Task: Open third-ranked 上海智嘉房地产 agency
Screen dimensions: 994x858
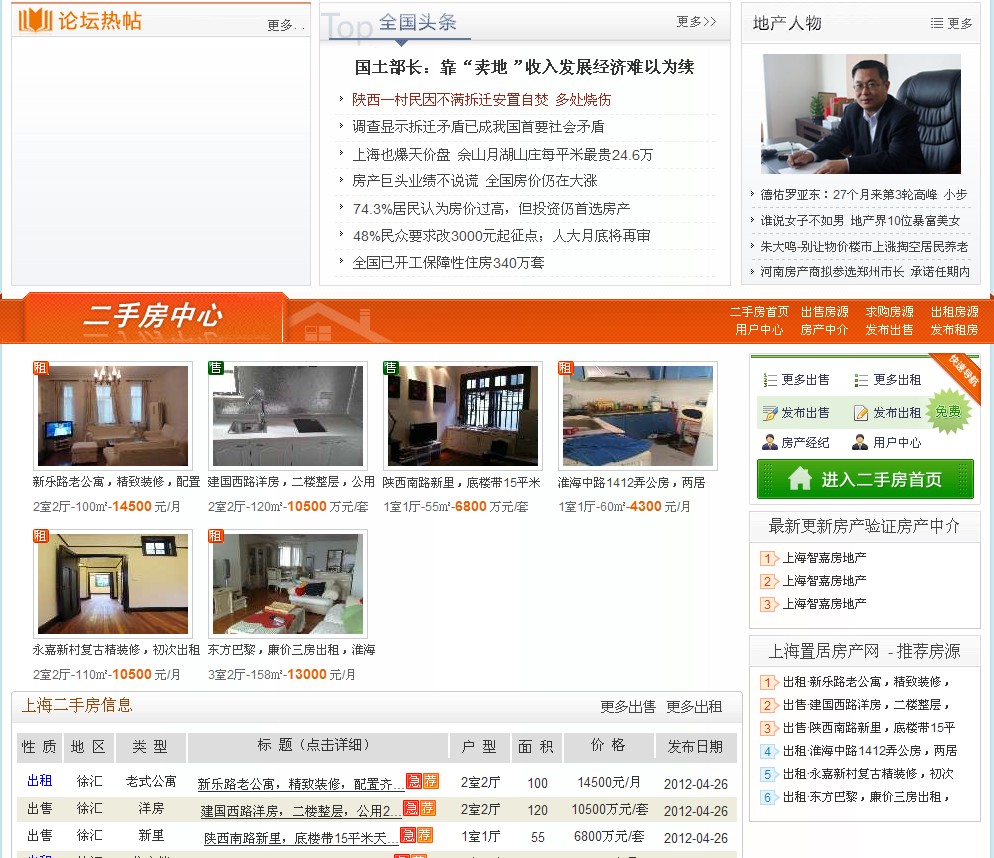Action: 824,604
